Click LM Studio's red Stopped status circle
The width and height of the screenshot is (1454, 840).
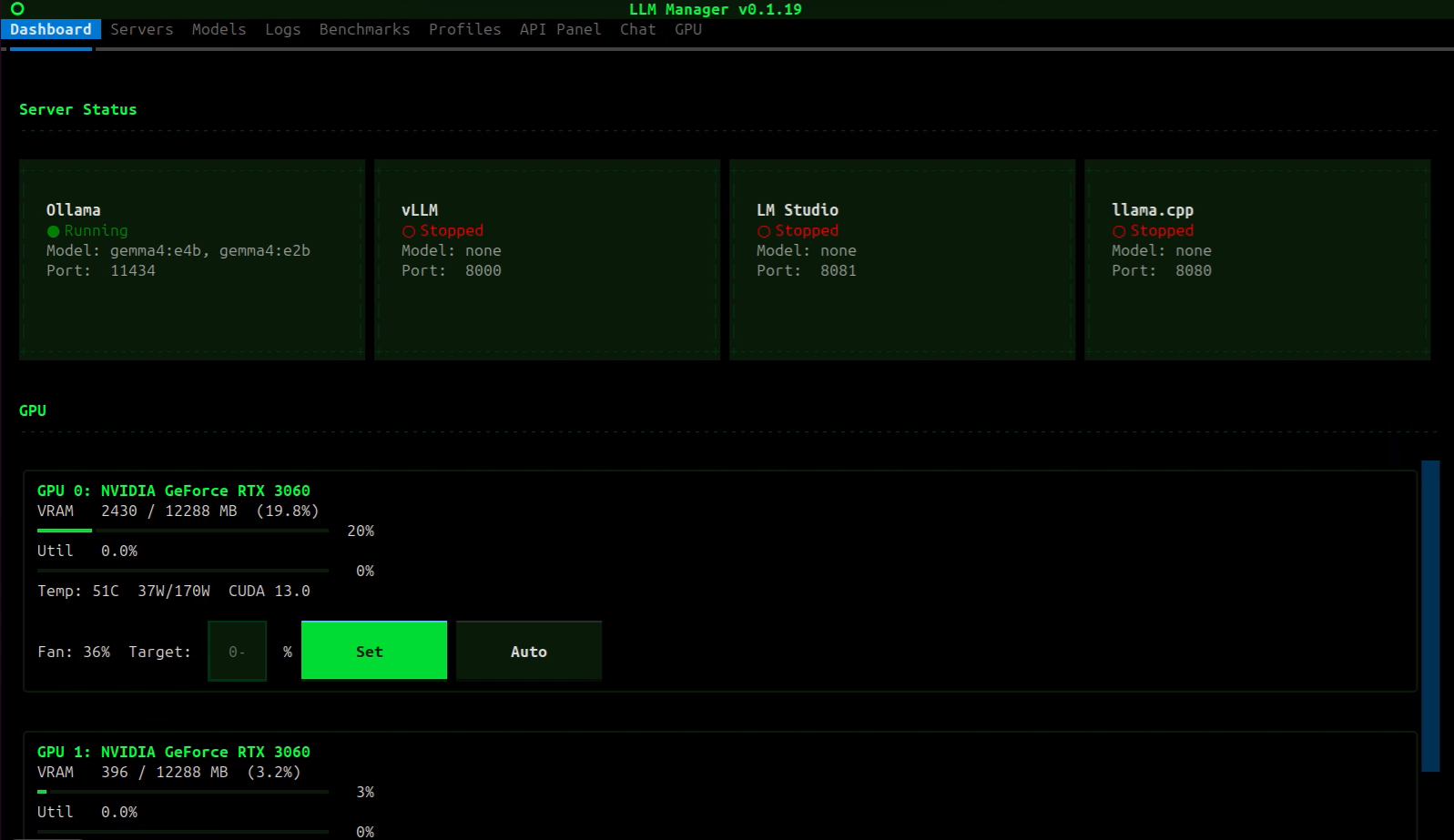pyautogui.click(x=764, y=231)
